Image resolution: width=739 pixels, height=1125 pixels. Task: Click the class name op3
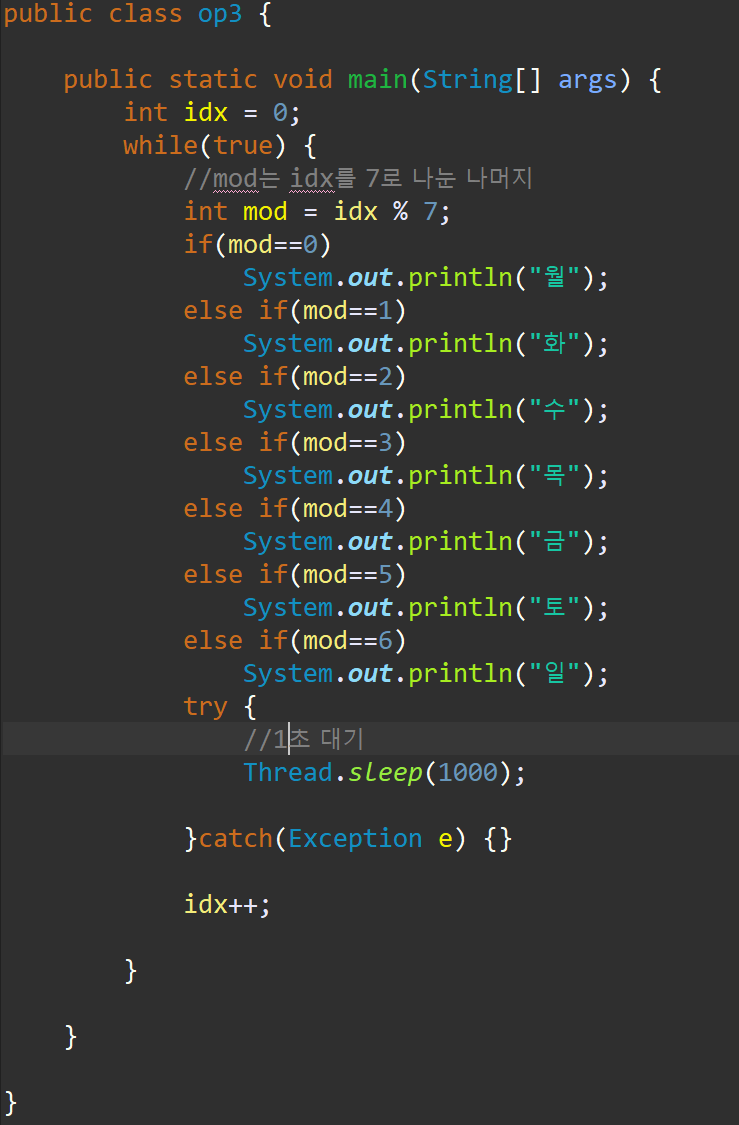tap(220, 14)
